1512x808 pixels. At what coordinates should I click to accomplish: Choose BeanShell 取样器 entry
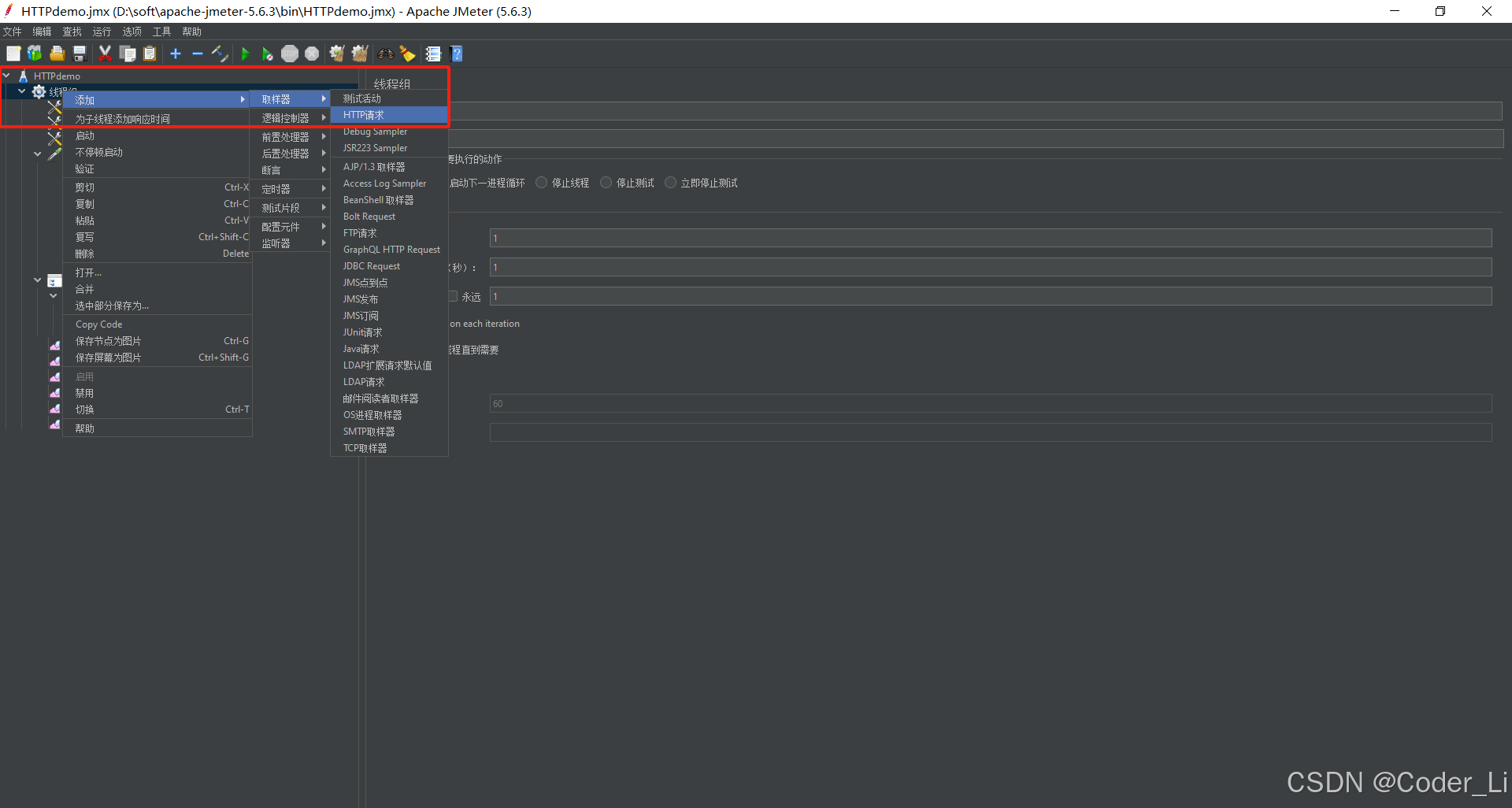point(389,200)
